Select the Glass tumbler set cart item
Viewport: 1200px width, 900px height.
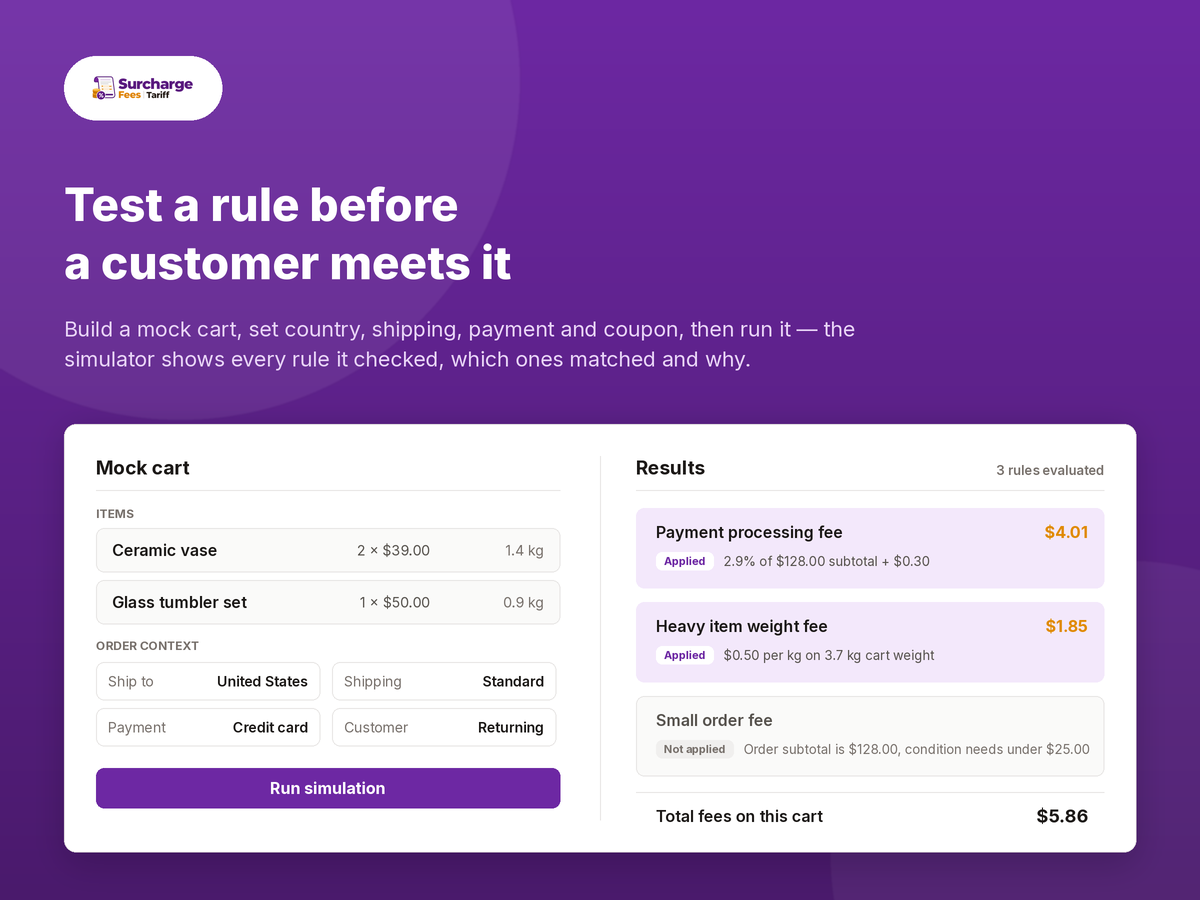[x=328, y=602]
